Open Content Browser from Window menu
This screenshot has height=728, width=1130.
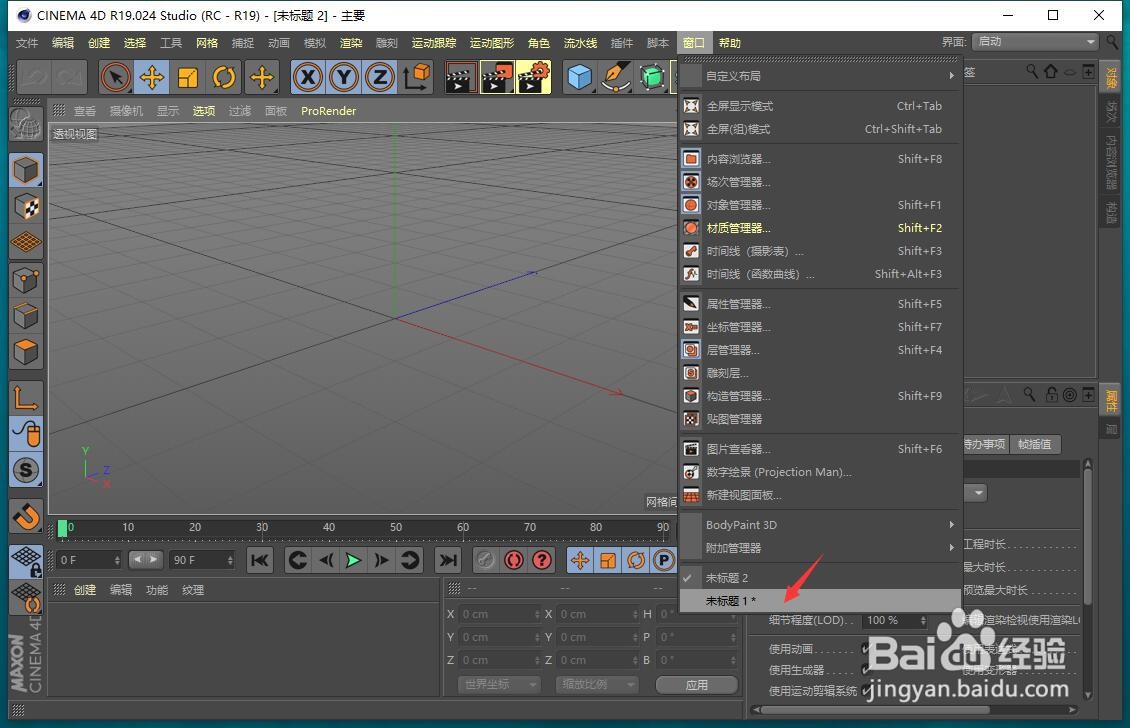(x=821, y=159)
